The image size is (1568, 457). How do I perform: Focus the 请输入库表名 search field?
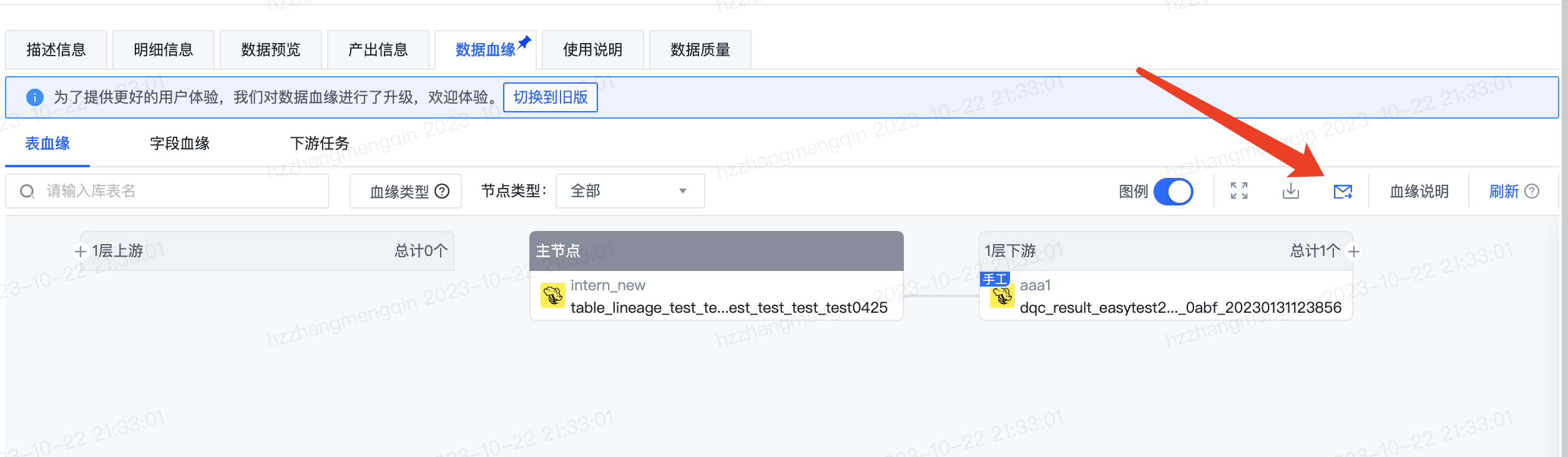[x=167, y=191]
